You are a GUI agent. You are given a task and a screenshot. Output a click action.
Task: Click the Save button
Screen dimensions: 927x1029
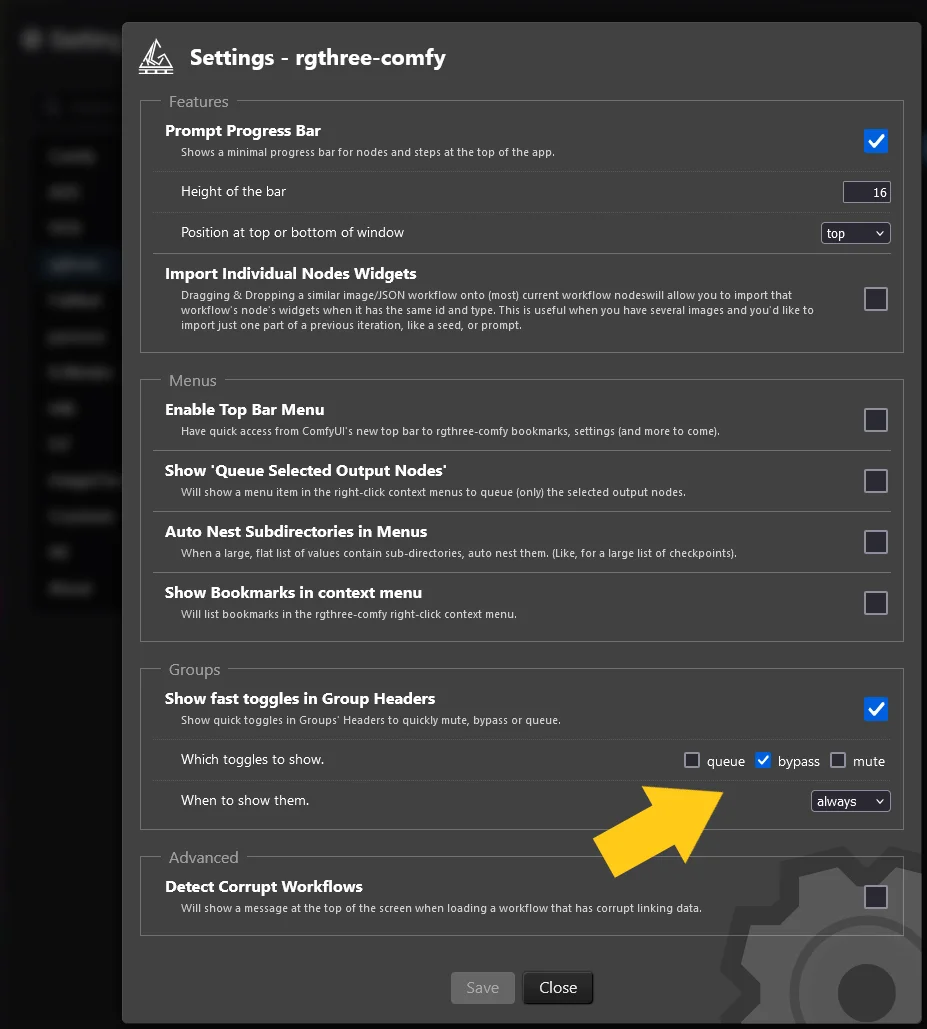pyautogui.click(x=482, y=988)
